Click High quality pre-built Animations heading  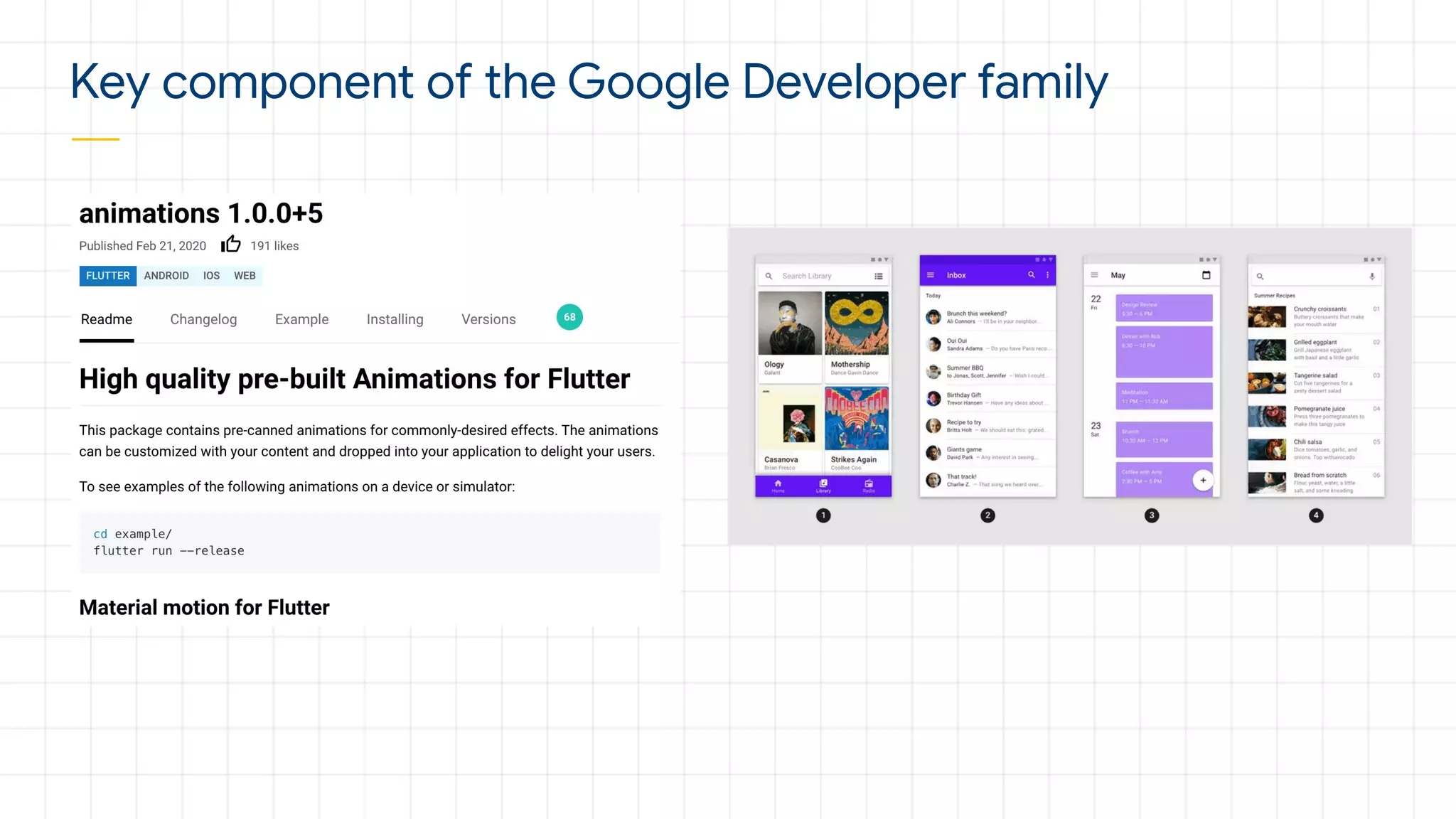click(x=355, y=380)
